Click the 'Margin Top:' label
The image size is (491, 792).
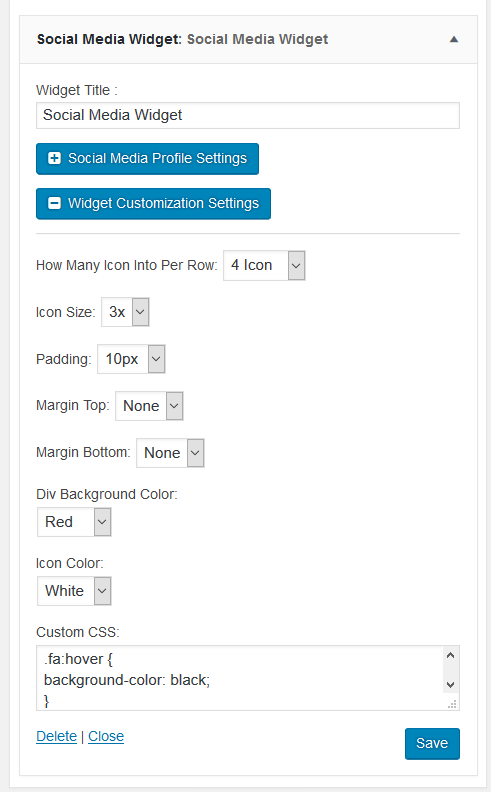(73, 406)
